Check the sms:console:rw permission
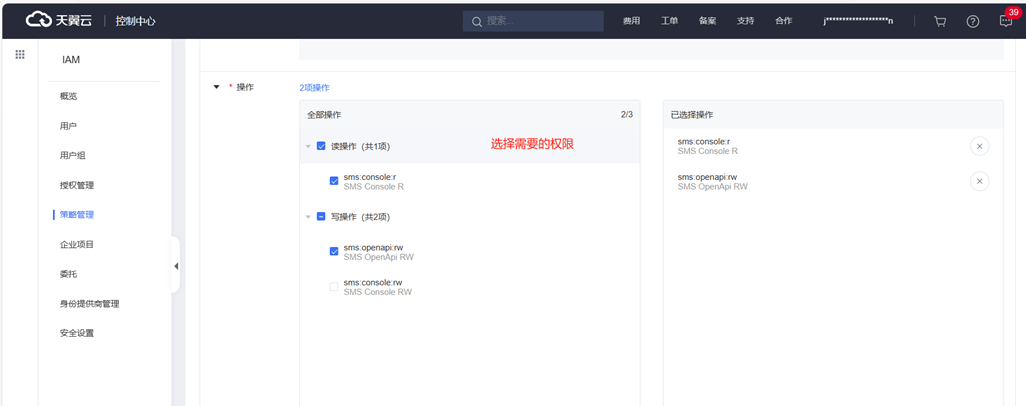 pos(334,287)
